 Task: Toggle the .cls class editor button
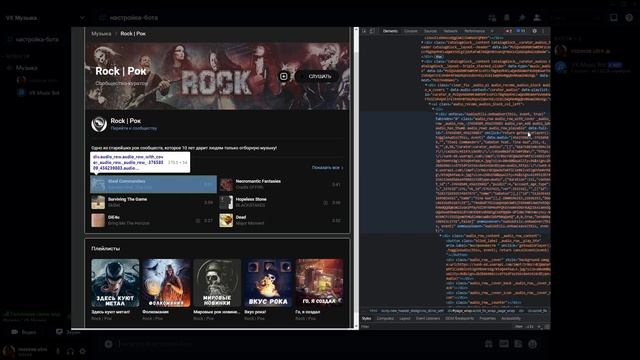tap(530, 327)
